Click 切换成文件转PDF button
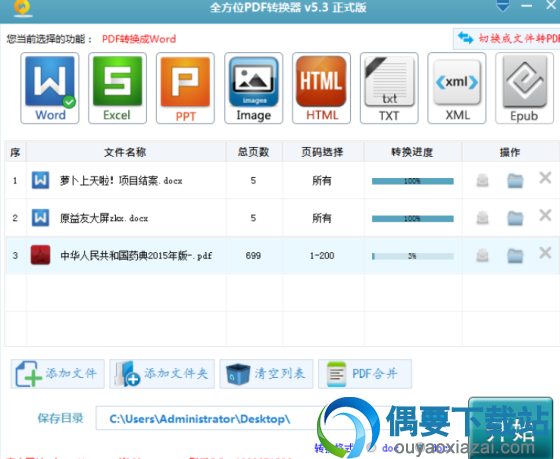This screenshot has width=560, height=459. (x=506, y=38)
